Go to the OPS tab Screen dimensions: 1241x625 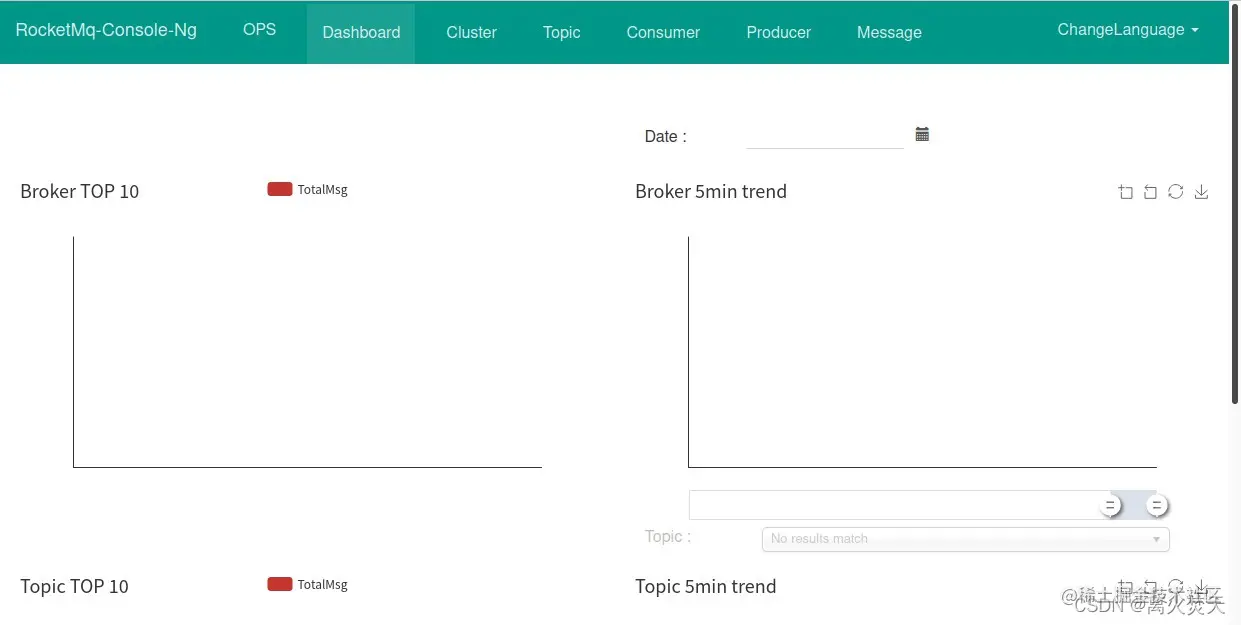tap(259, 30)
